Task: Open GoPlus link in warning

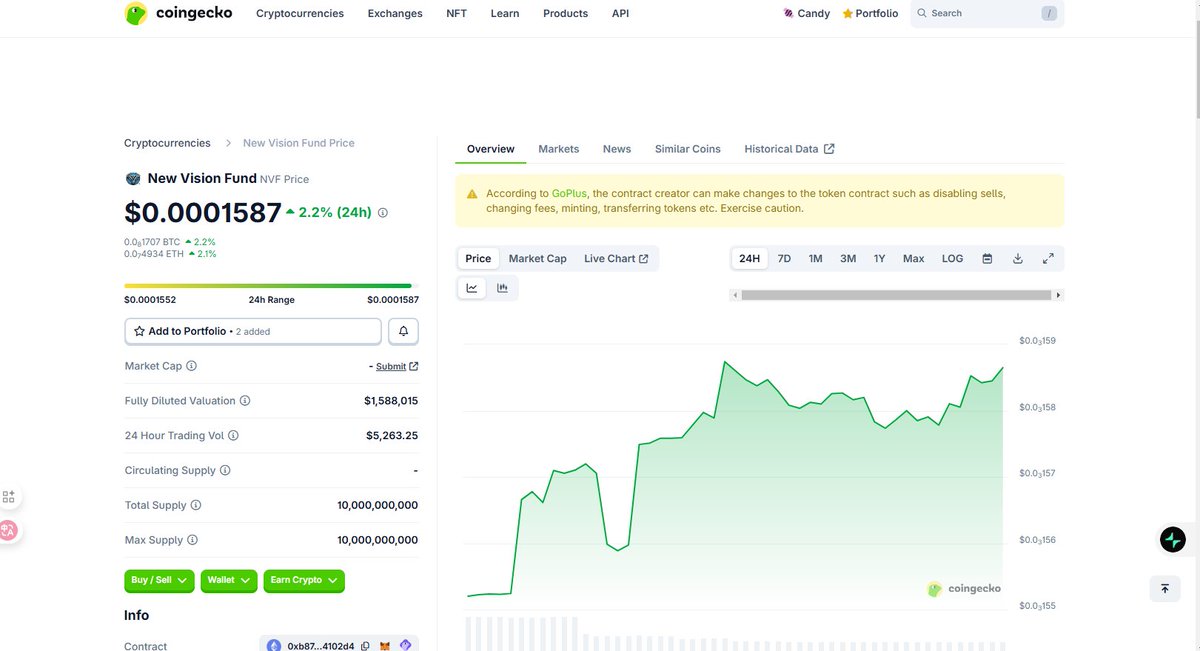Action: click(x=569, y=193)
